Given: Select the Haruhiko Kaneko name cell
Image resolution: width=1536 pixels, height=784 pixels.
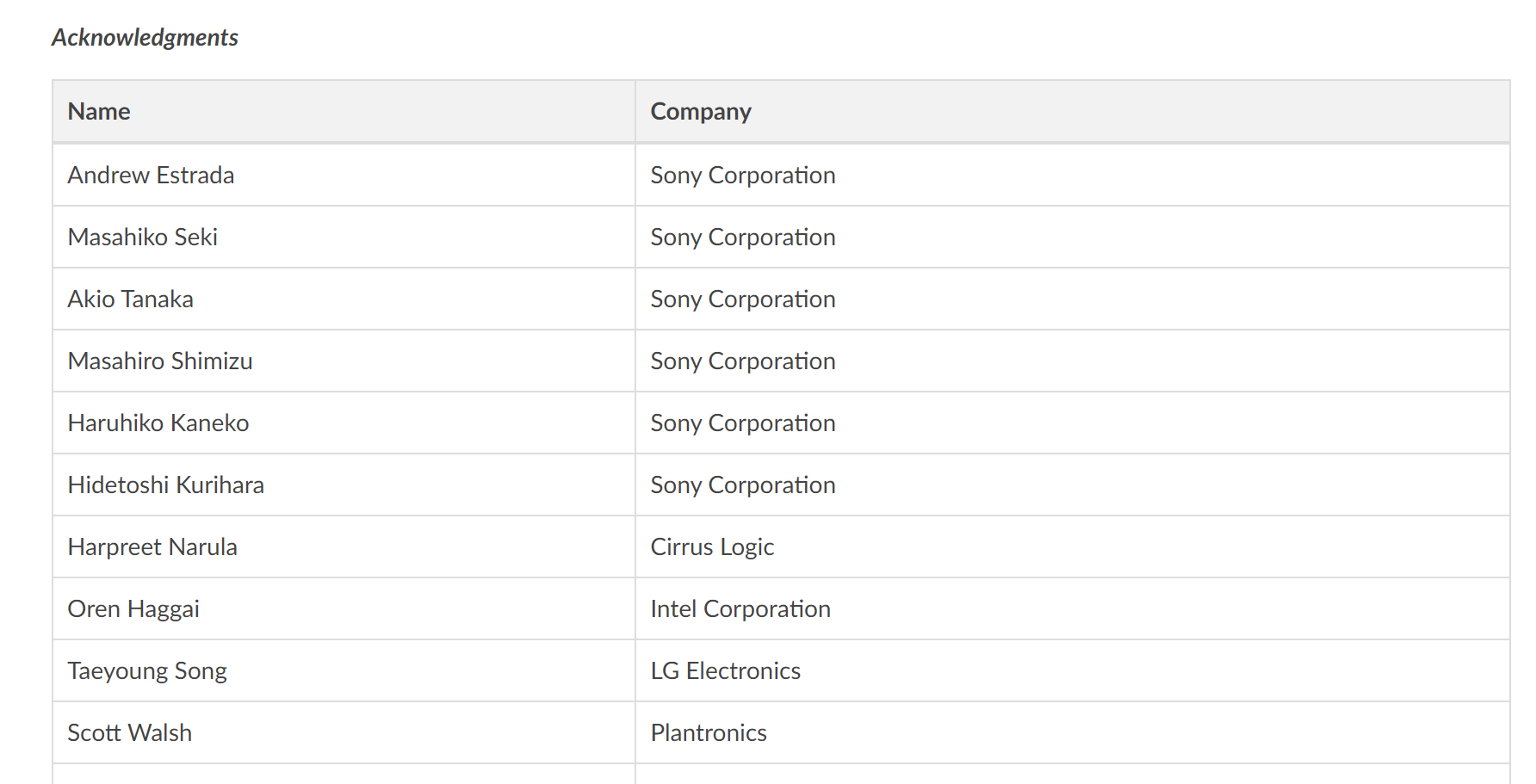Looking at the screenshot, I should [x=158, y=423].
